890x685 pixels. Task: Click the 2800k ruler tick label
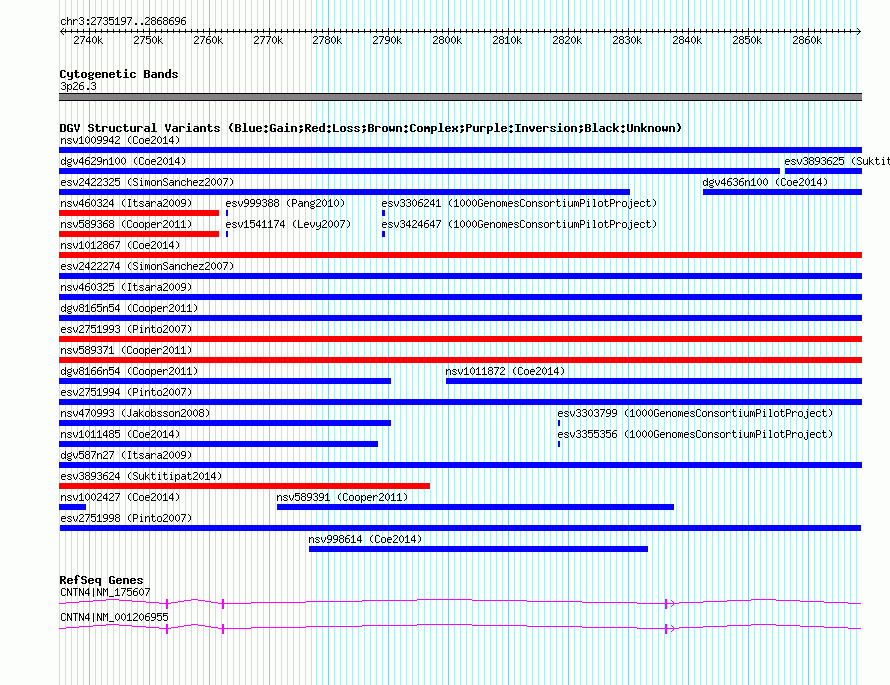click(447, 40)
